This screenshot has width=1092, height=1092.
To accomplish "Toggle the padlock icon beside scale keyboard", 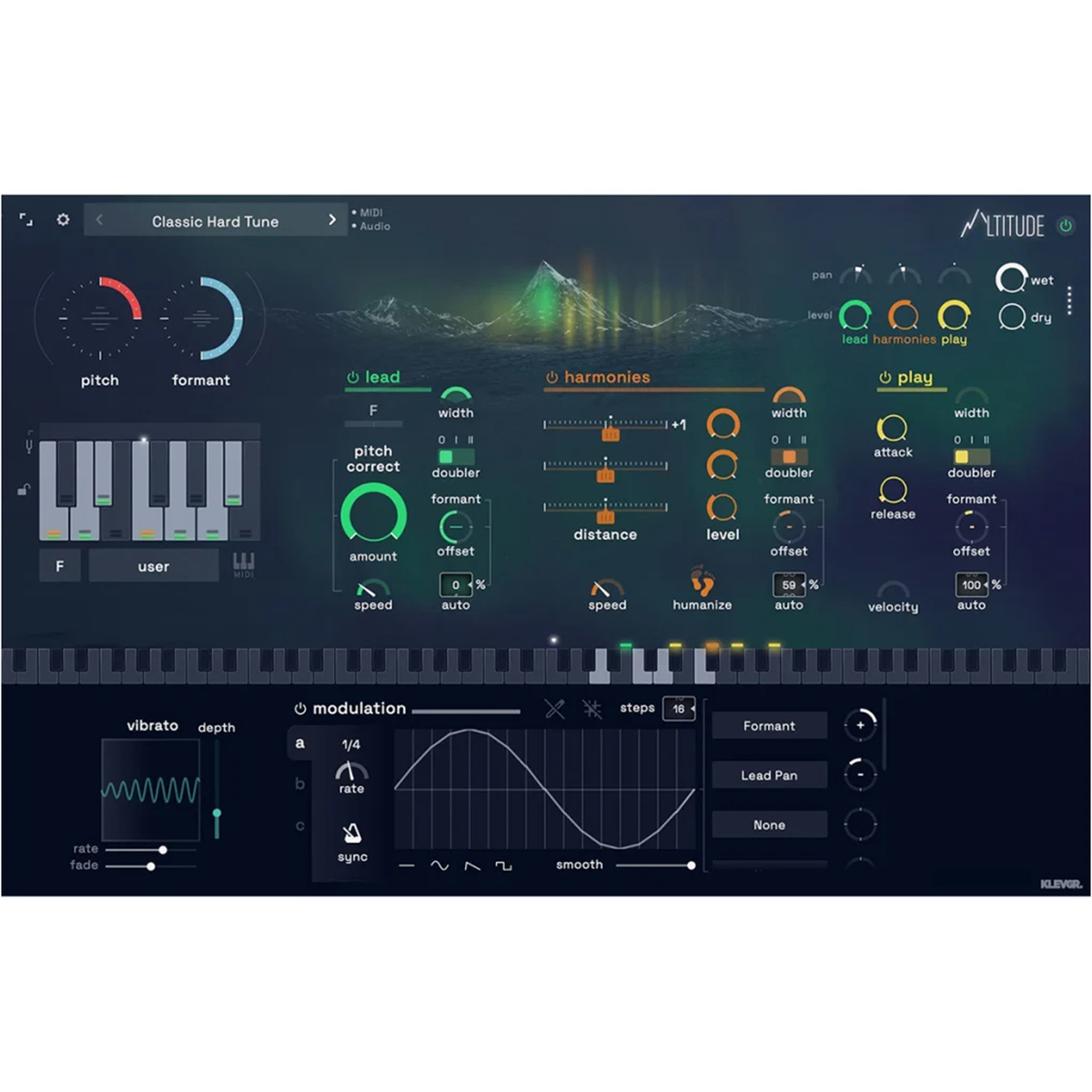I will point(24,490).
